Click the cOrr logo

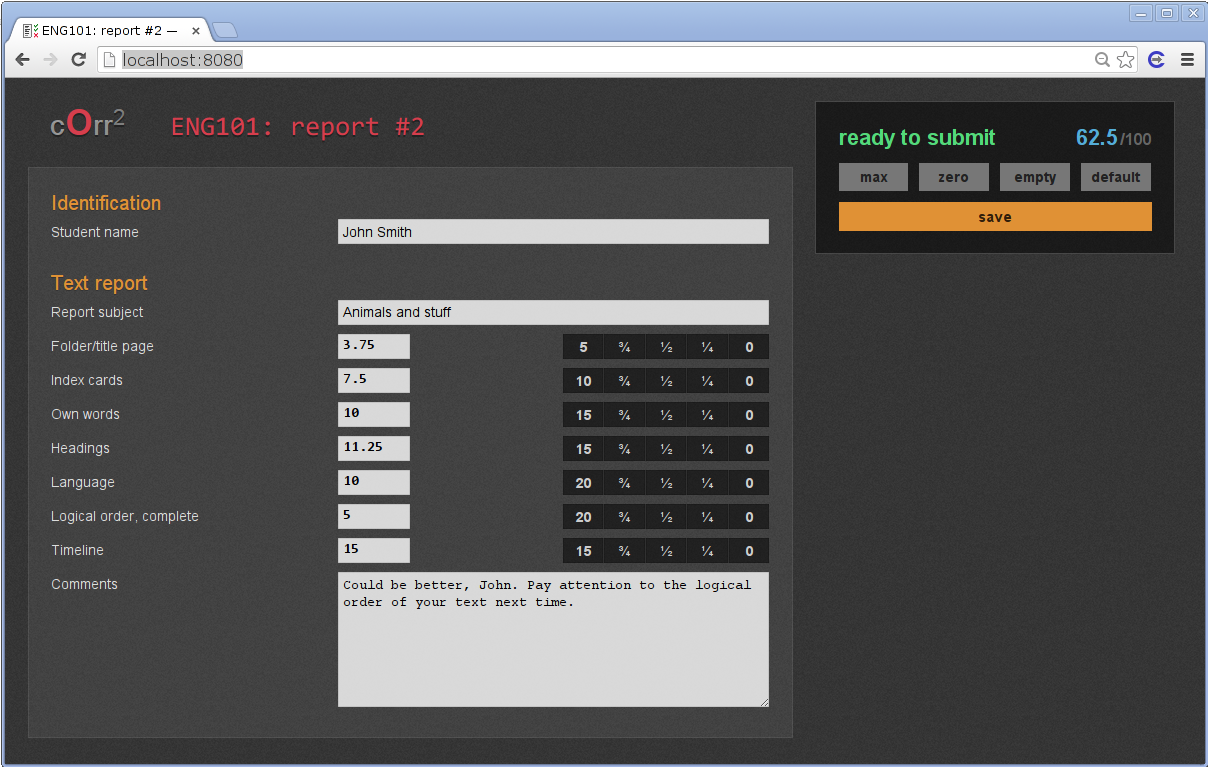click(x=87, y=123)
